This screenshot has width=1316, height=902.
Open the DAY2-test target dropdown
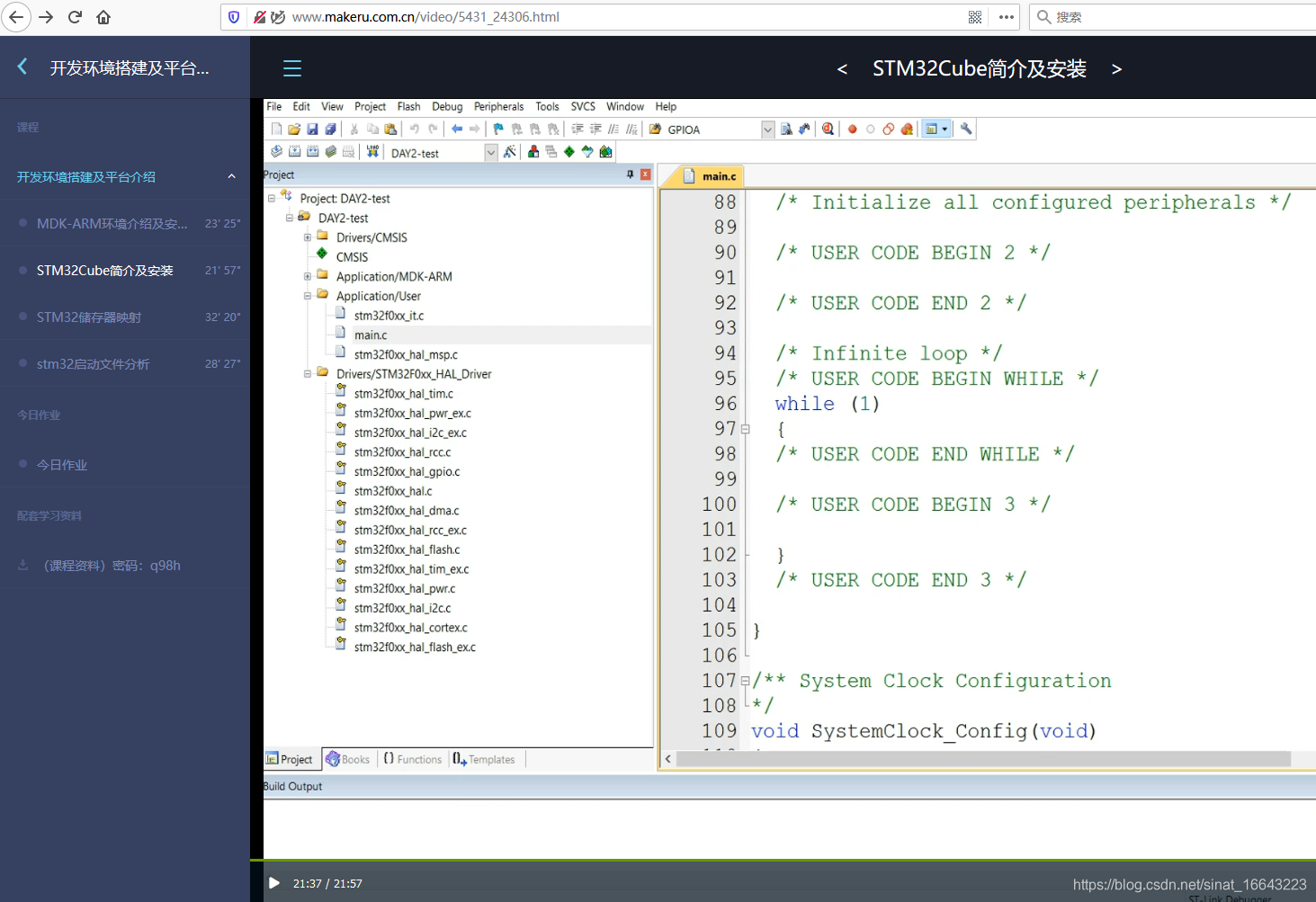click(x=491, y=153)
